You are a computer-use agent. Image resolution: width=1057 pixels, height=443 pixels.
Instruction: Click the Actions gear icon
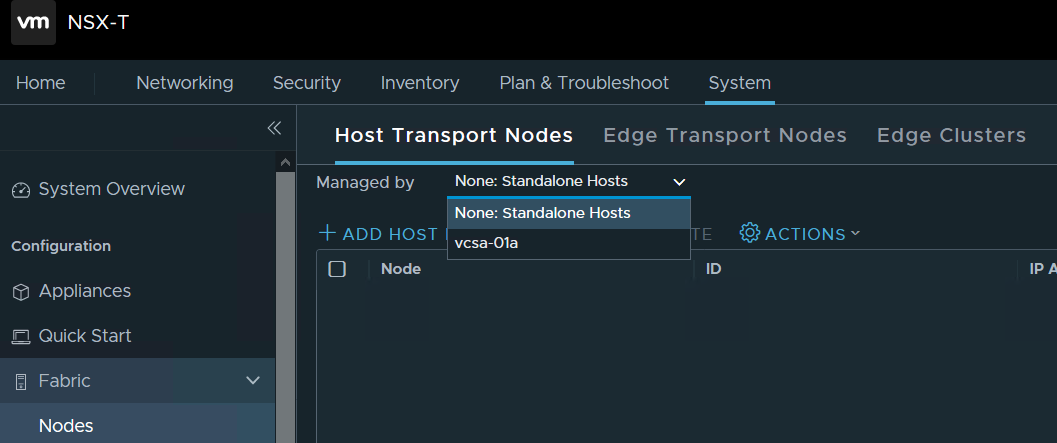click(x=750, y=233)
